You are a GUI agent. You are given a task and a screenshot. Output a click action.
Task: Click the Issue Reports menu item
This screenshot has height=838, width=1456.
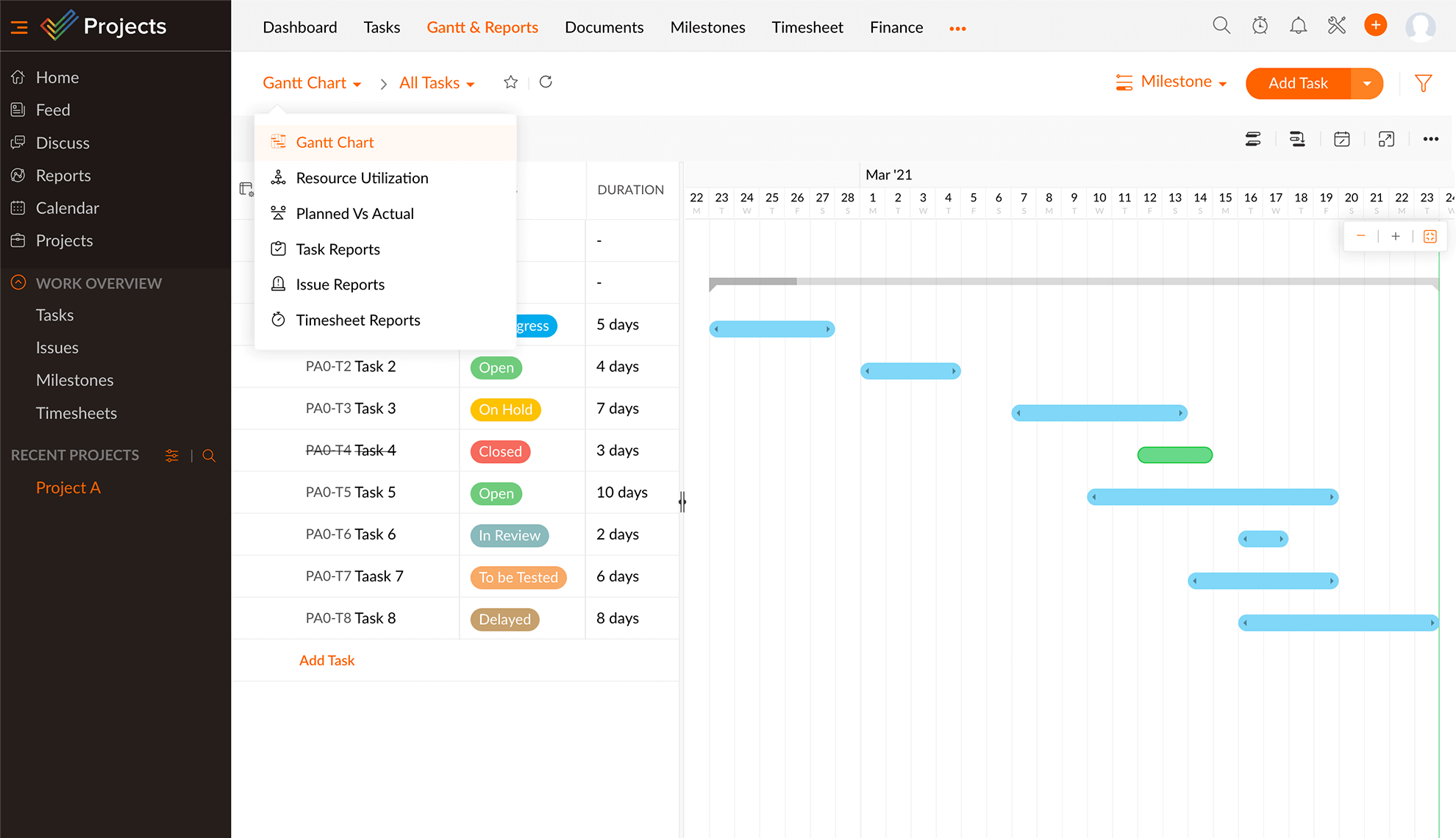(x=340, y=284)
